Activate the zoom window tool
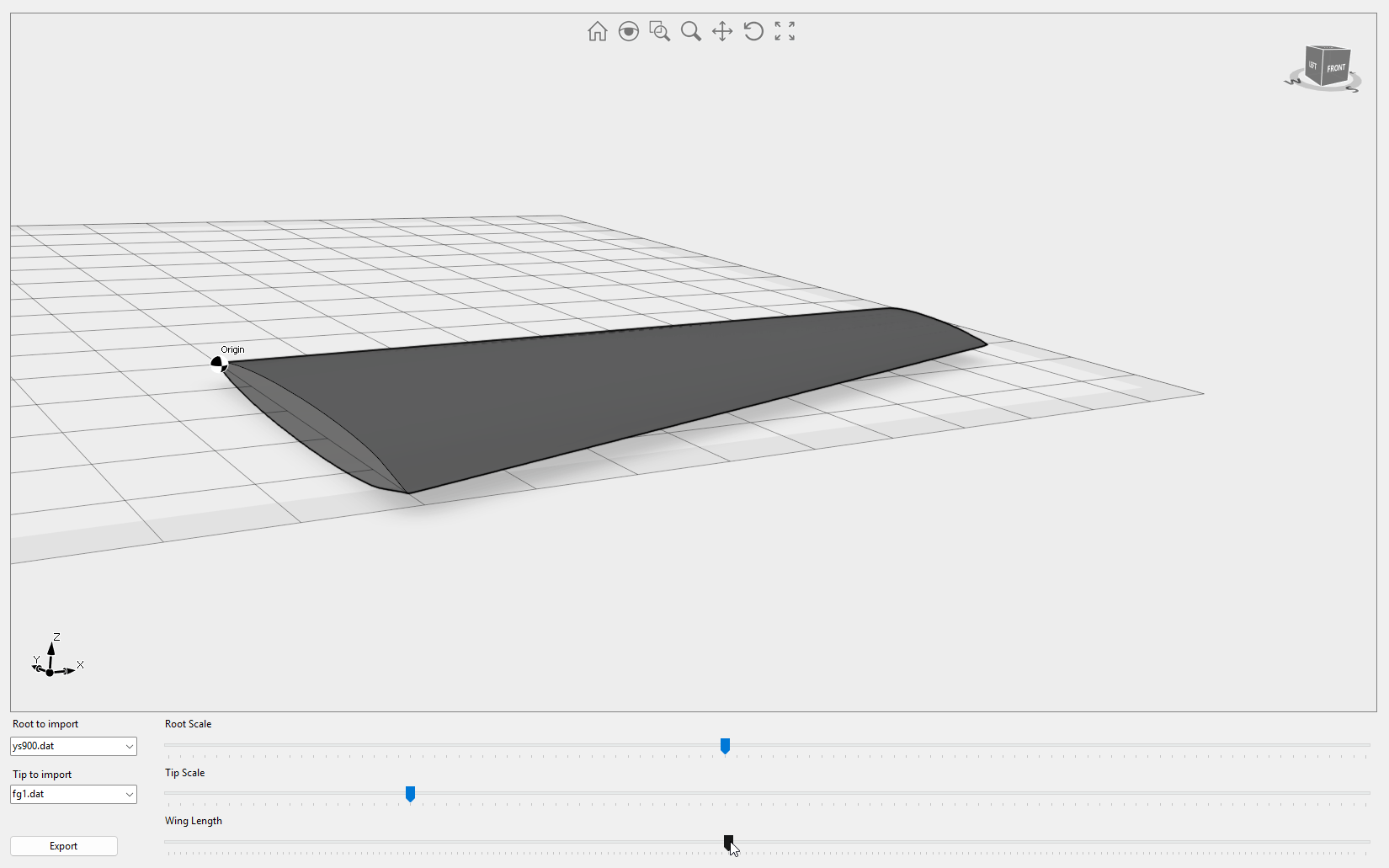1389x868 pixels. tap(659, 31)
